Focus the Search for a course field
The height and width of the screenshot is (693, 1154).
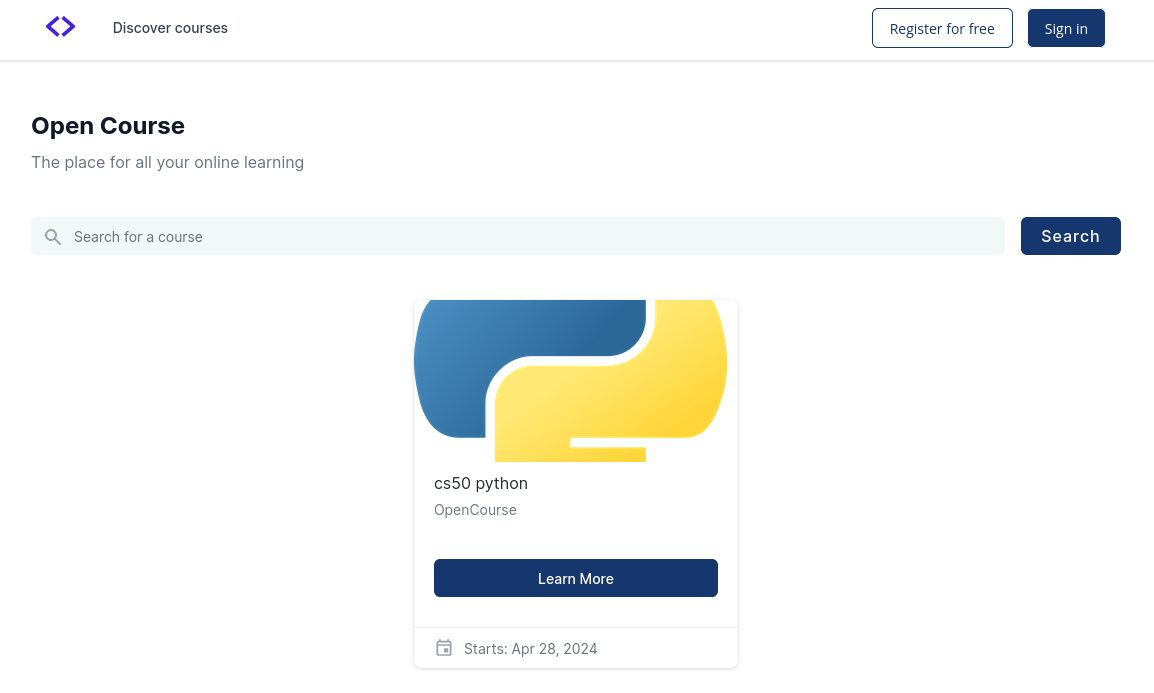[x=517, y=236]
